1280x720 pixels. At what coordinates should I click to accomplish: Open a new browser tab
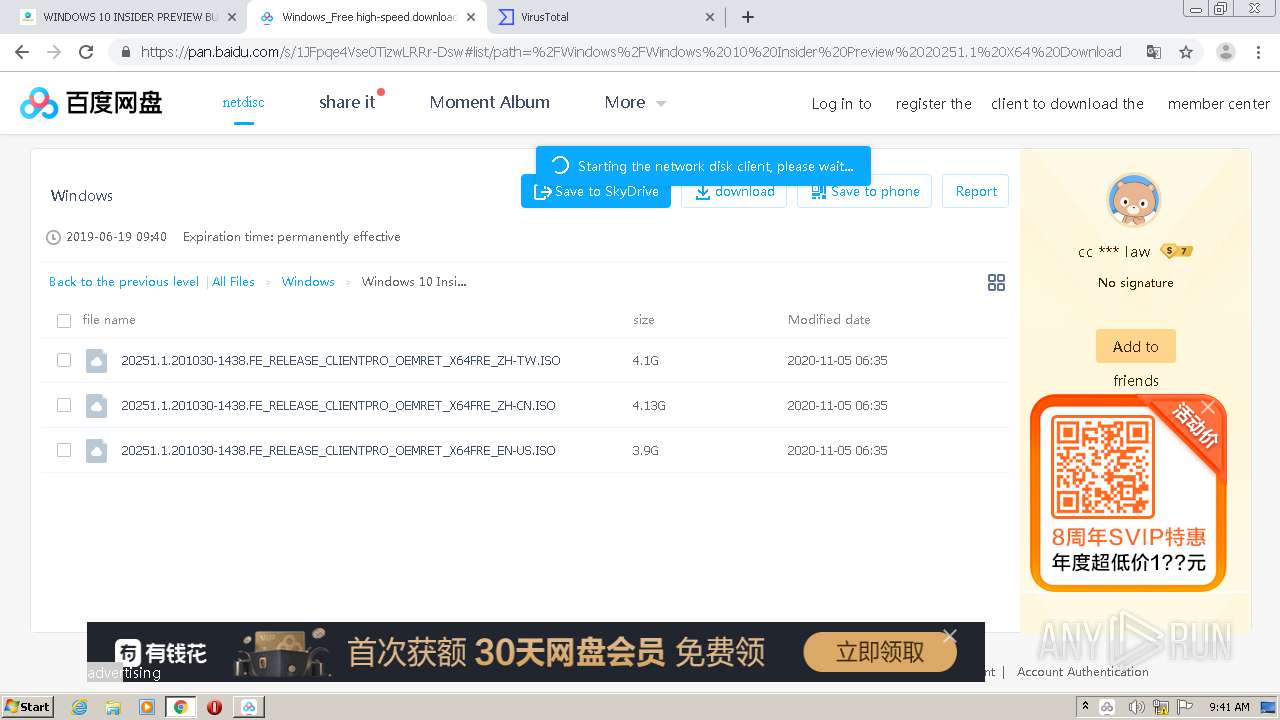[748, 17]
